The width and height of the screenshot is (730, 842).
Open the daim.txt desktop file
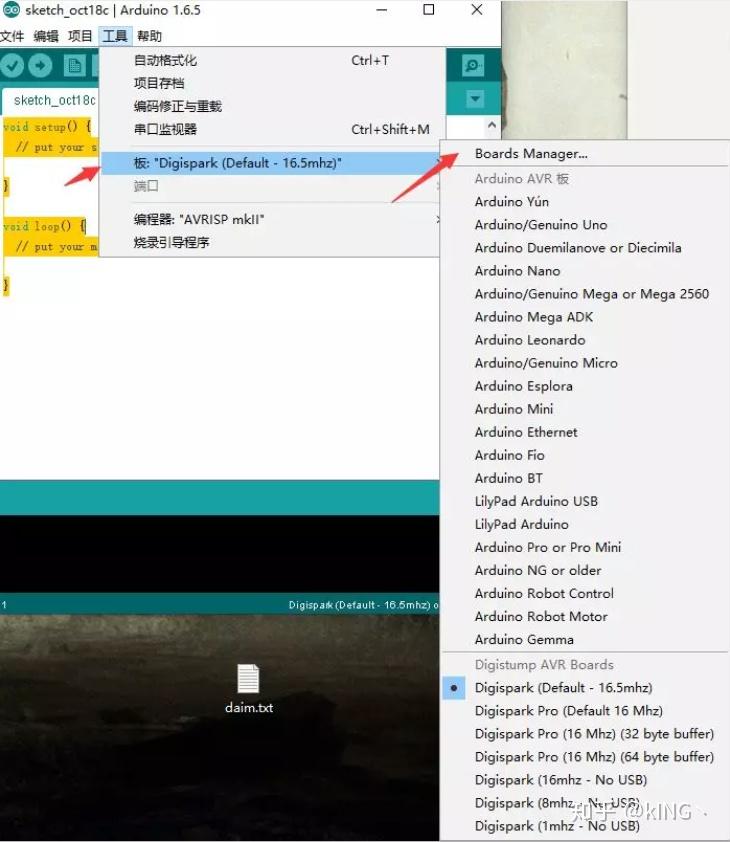pyautogui.click(x=249, y=689)
